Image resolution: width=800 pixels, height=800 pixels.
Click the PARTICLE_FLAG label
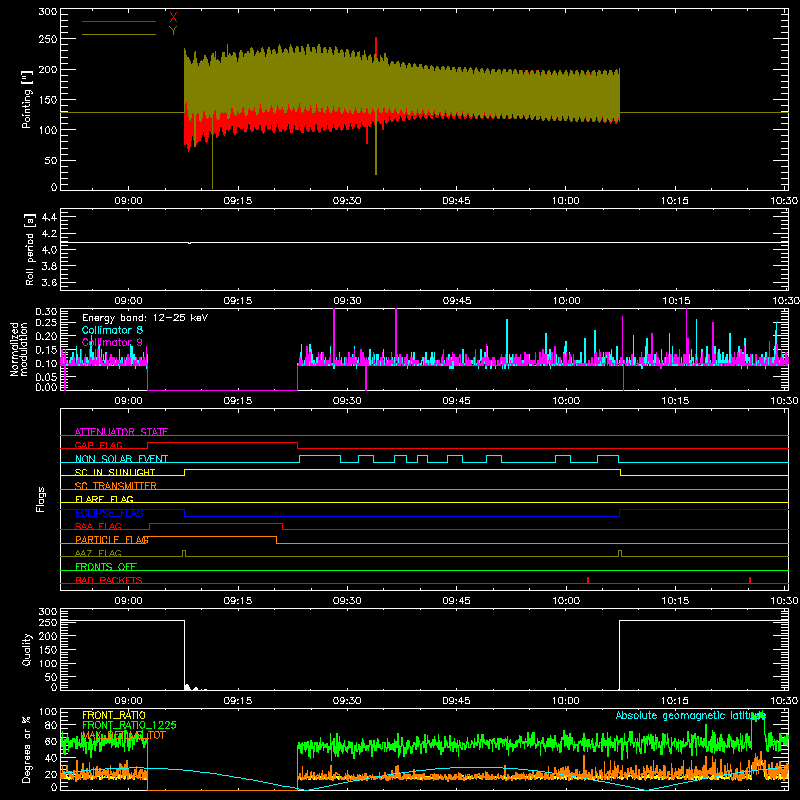click(112, 539)
